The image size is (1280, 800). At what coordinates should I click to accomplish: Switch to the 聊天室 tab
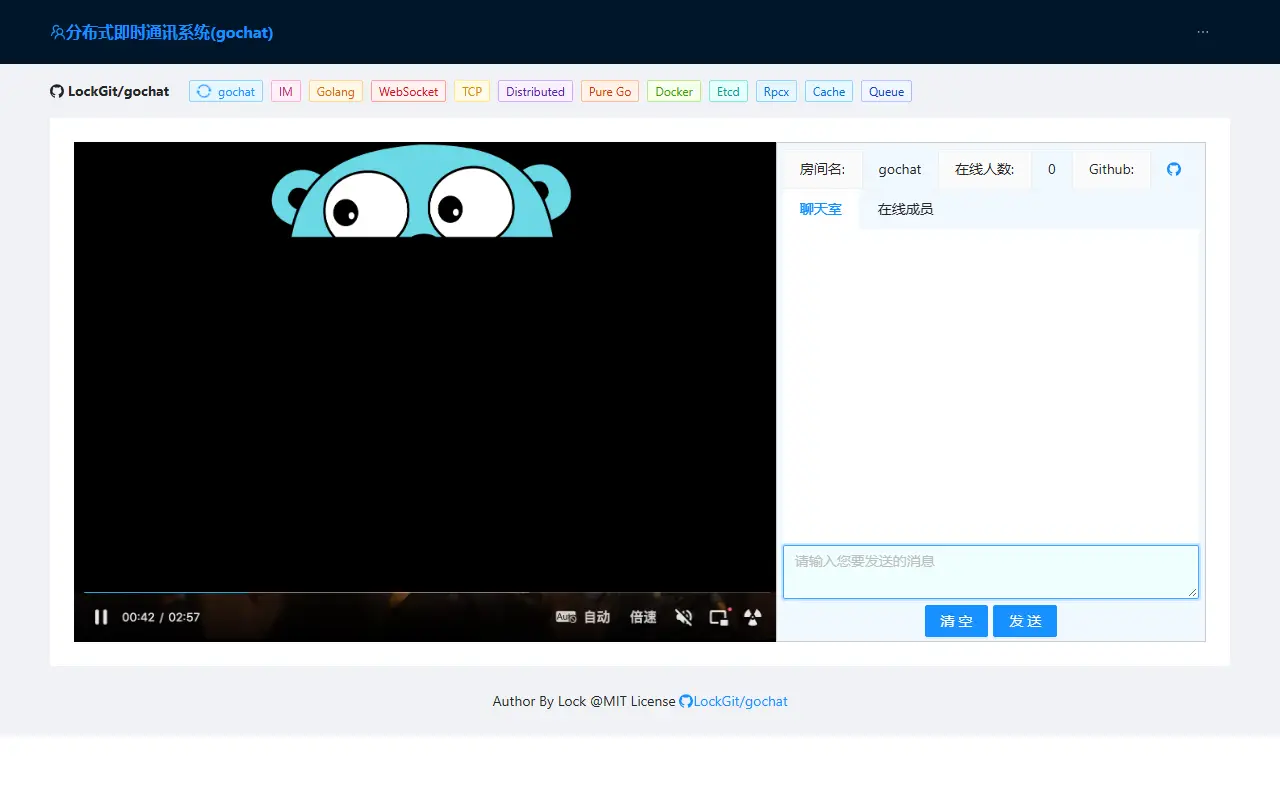[820, 209]
